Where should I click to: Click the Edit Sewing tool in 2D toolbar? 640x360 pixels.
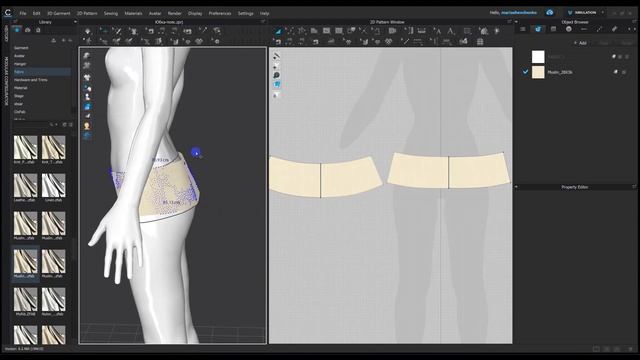tap(278, 41)
